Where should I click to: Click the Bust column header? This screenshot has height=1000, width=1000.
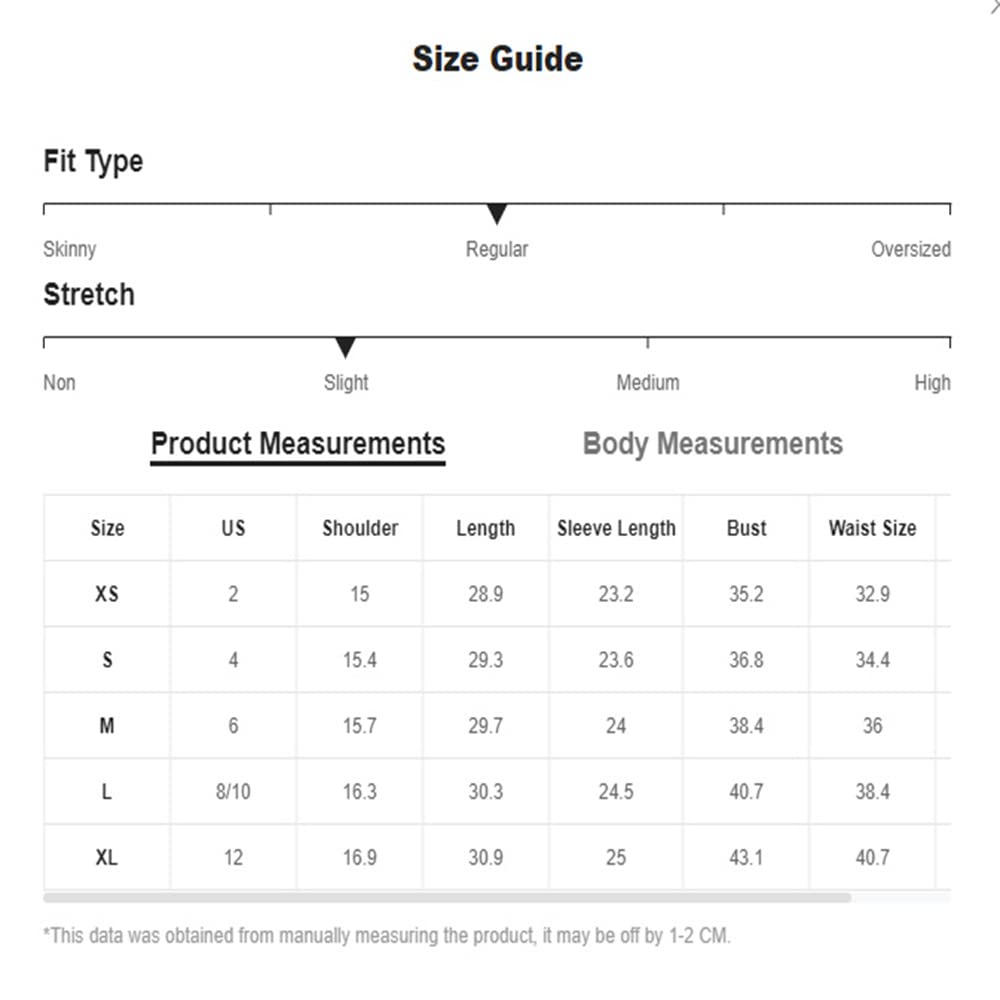(x=746, y=528)
